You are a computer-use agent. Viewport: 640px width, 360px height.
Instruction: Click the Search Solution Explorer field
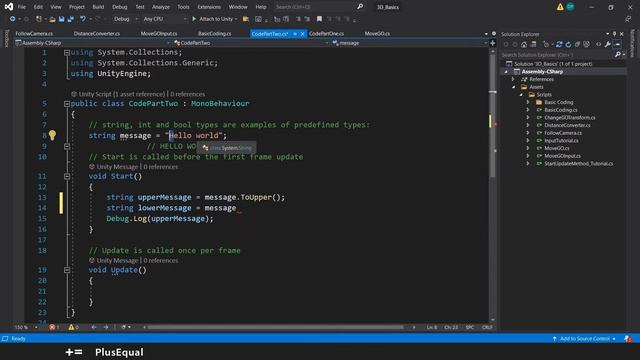click(557, 55)
